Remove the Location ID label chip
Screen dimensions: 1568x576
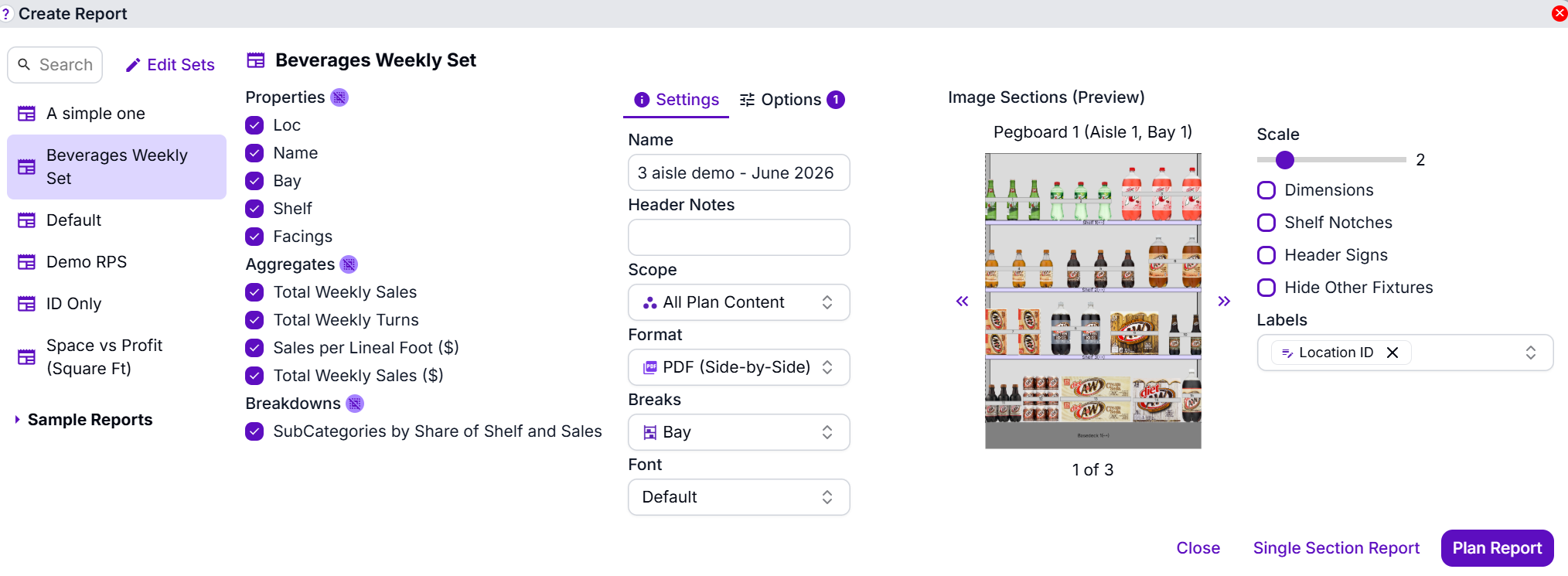coord(1392,353)
